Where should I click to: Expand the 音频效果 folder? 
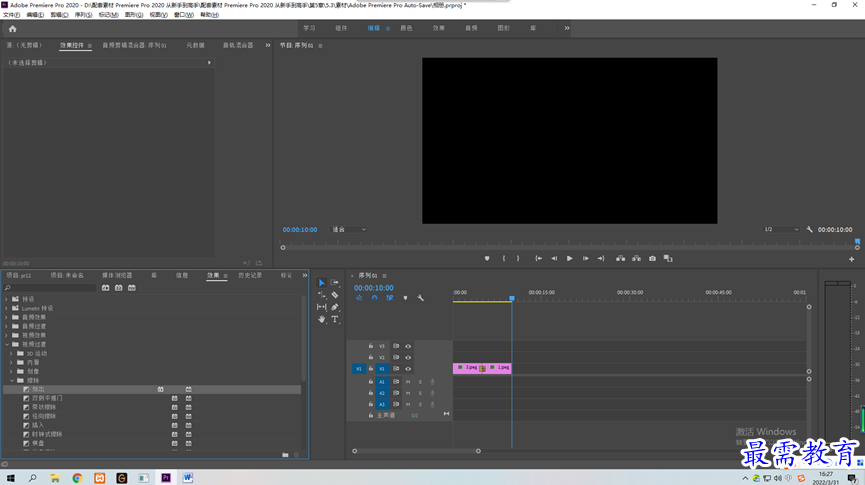[7, 317]
